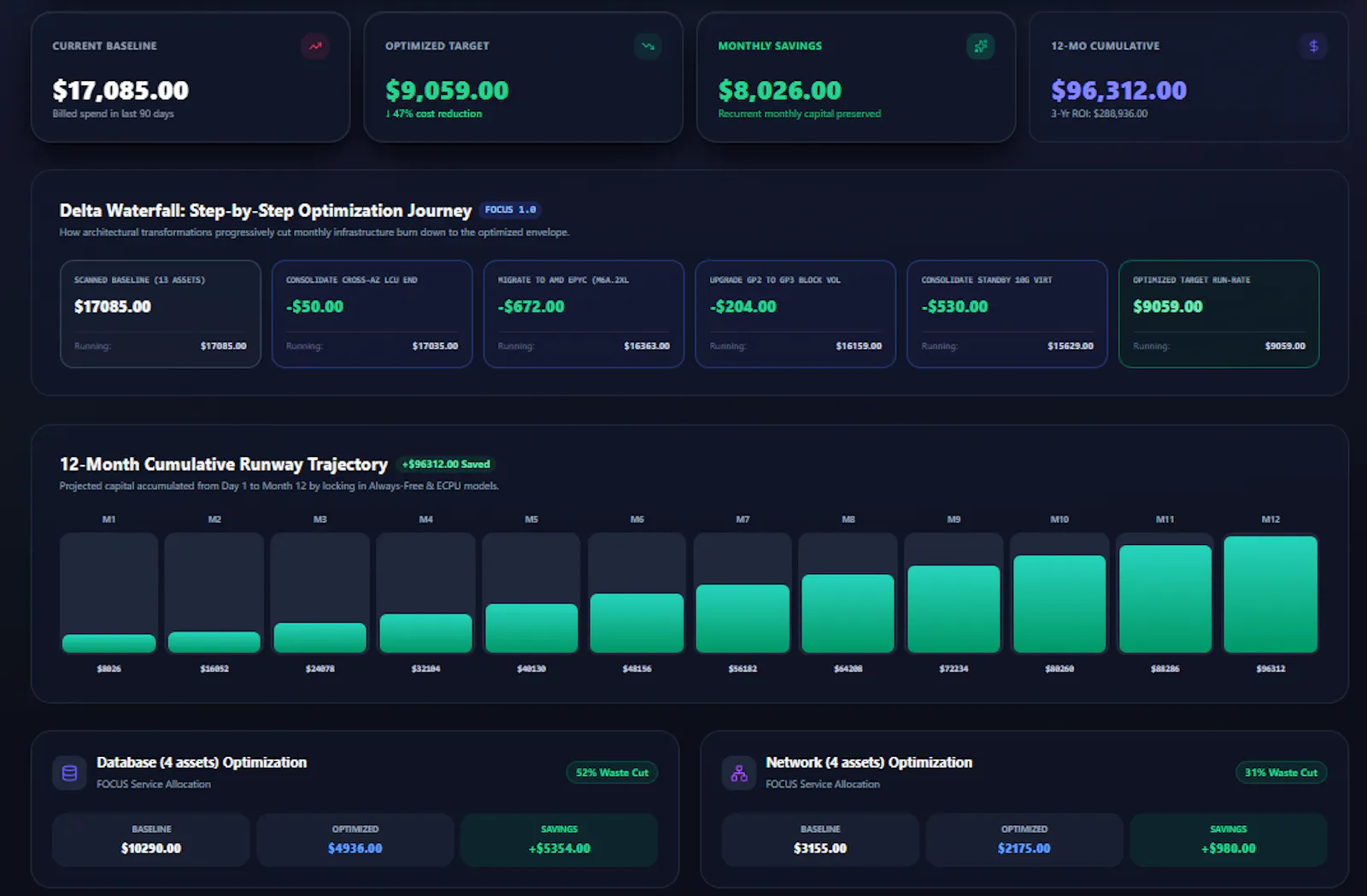Click the M12 cumulative savings bar

click(1270, 594)
